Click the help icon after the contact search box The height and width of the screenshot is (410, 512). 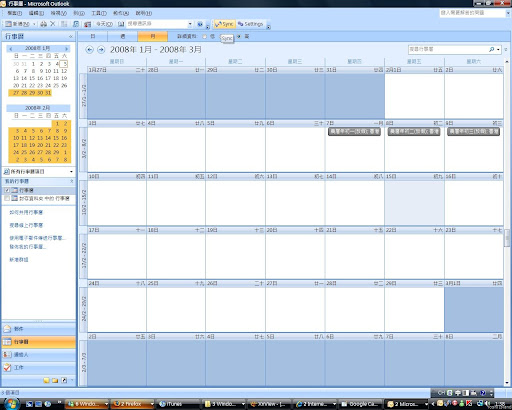click(200, 24)
